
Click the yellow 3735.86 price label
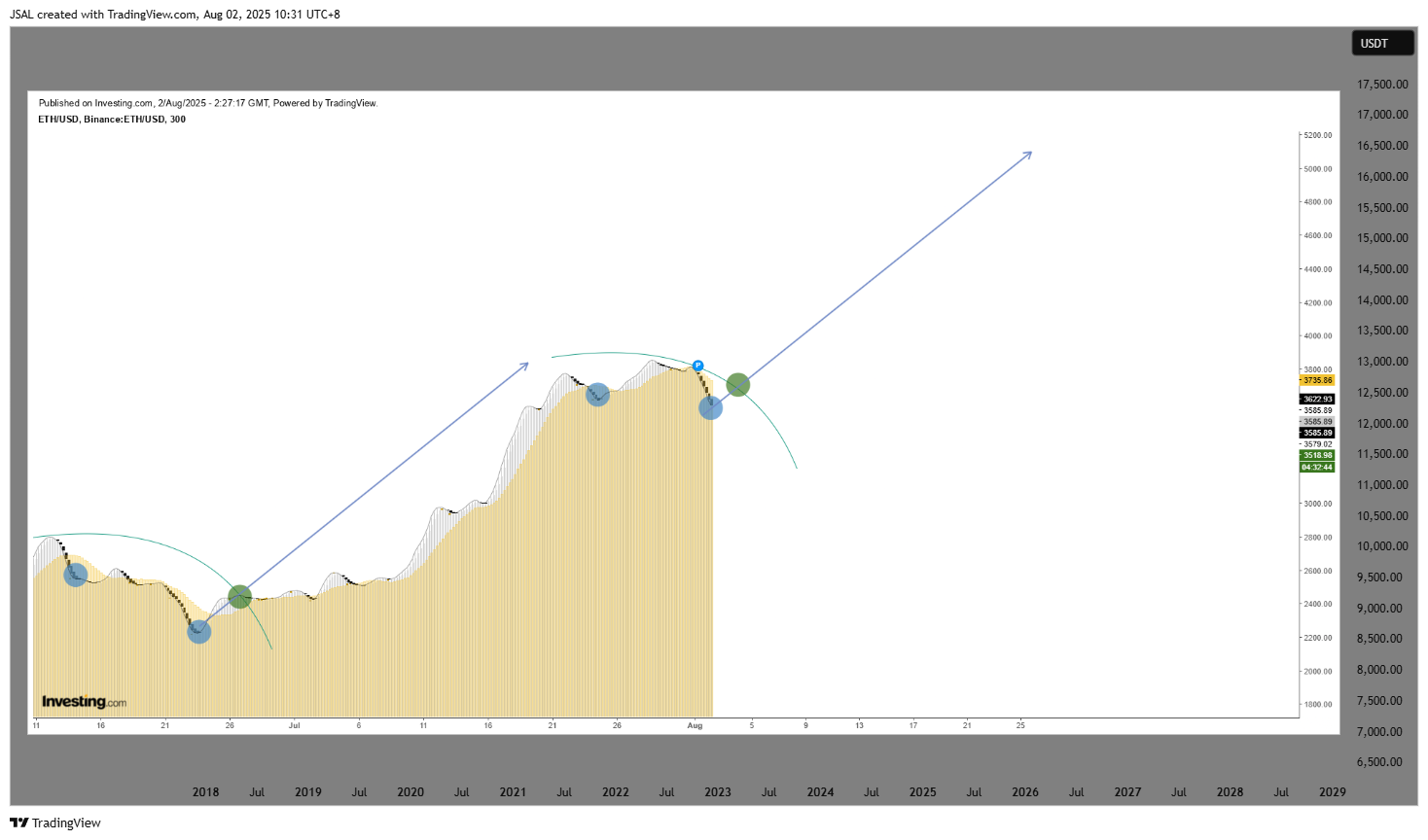[x=1317, y=380]
